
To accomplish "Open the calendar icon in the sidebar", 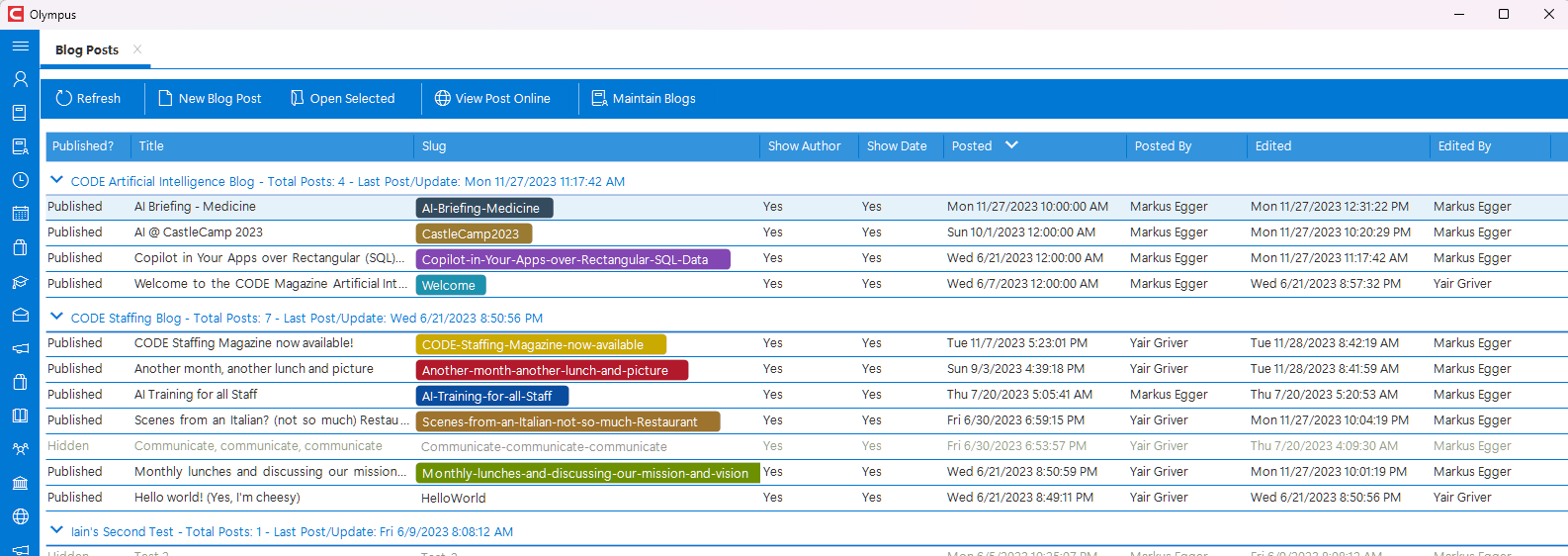I will point(20,214).
